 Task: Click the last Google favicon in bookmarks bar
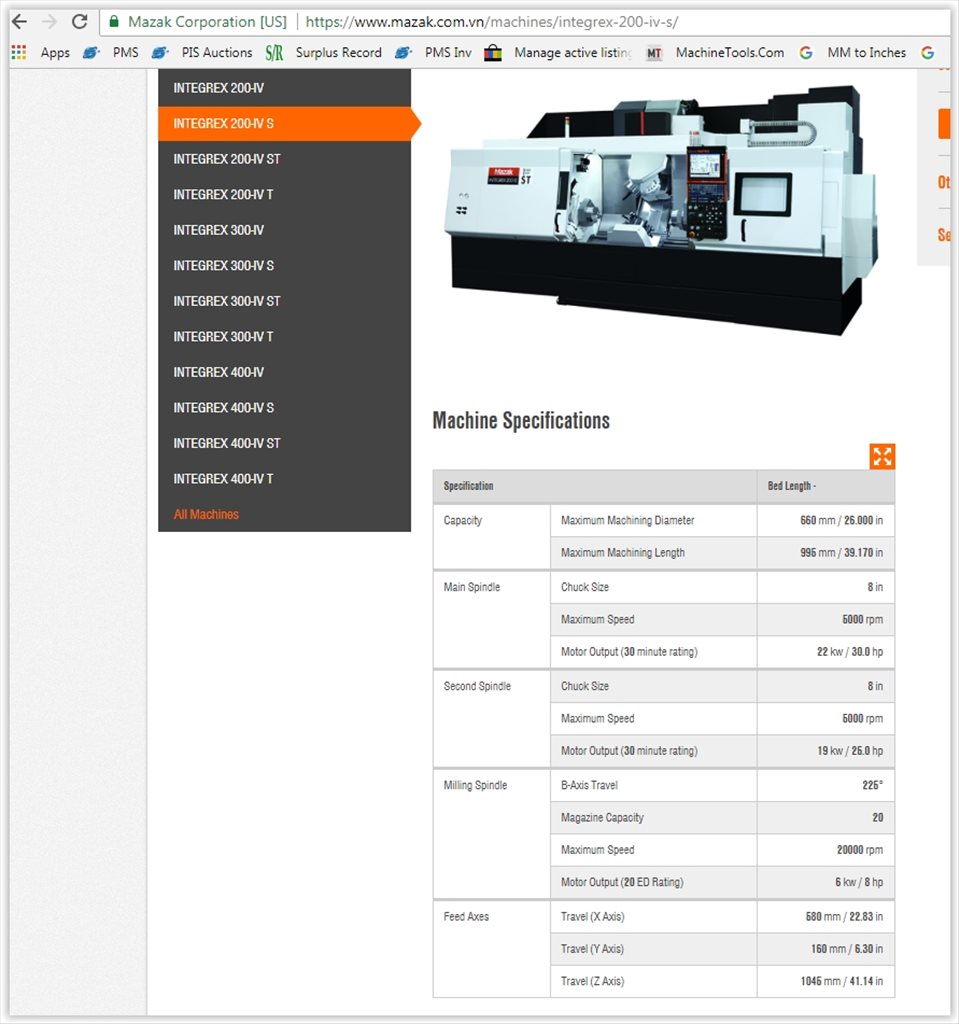tap(928, 53)
